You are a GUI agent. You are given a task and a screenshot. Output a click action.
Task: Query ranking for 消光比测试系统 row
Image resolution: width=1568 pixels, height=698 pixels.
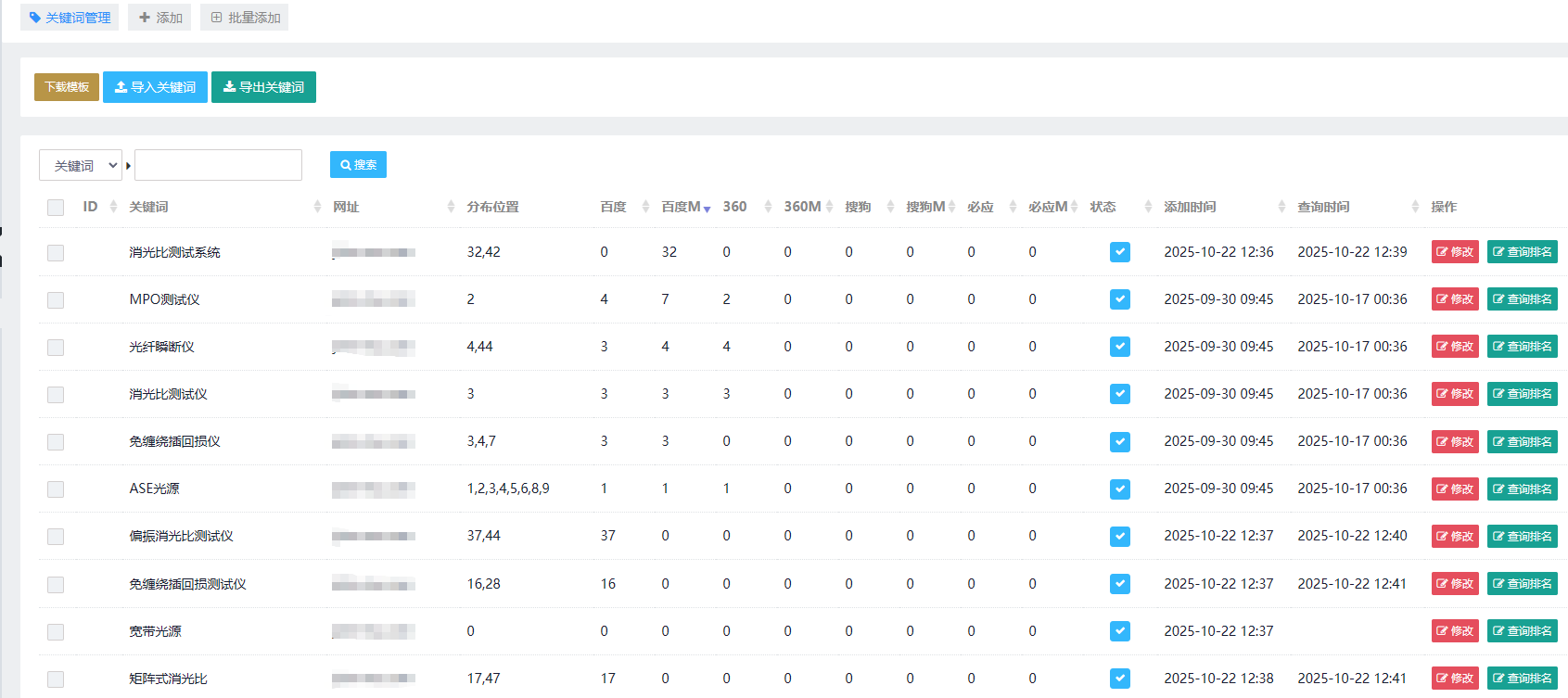click(x=1522, y=252)
